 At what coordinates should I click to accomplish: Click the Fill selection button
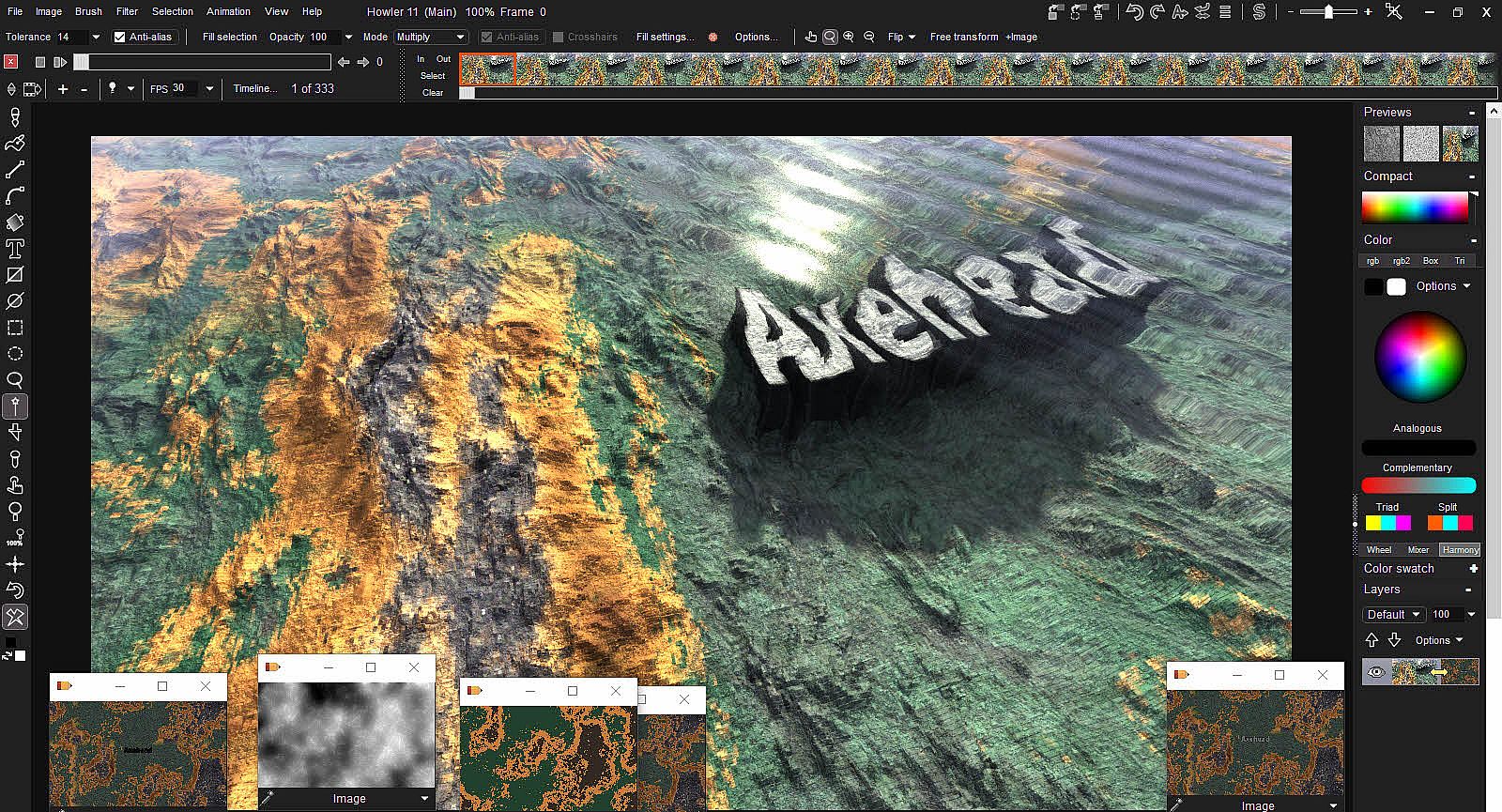click(229, 37)
